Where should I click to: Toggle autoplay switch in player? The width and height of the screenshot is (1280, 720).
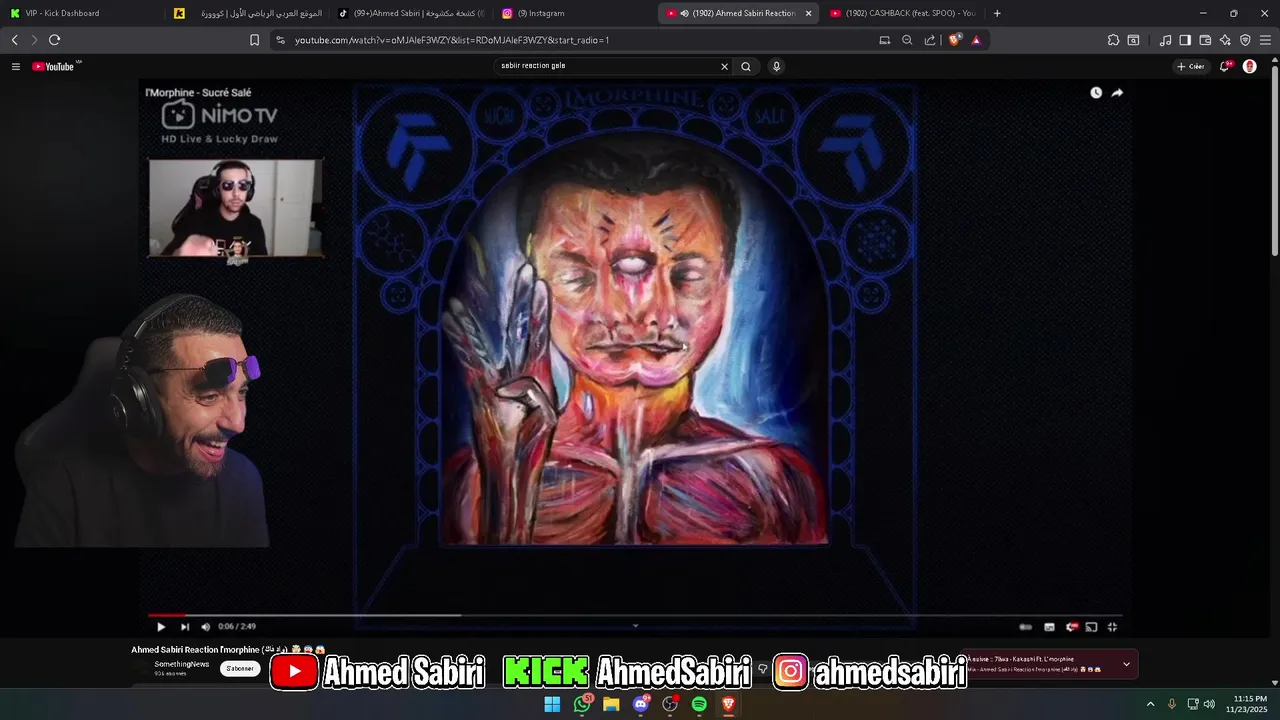[x=1025, y=627]
